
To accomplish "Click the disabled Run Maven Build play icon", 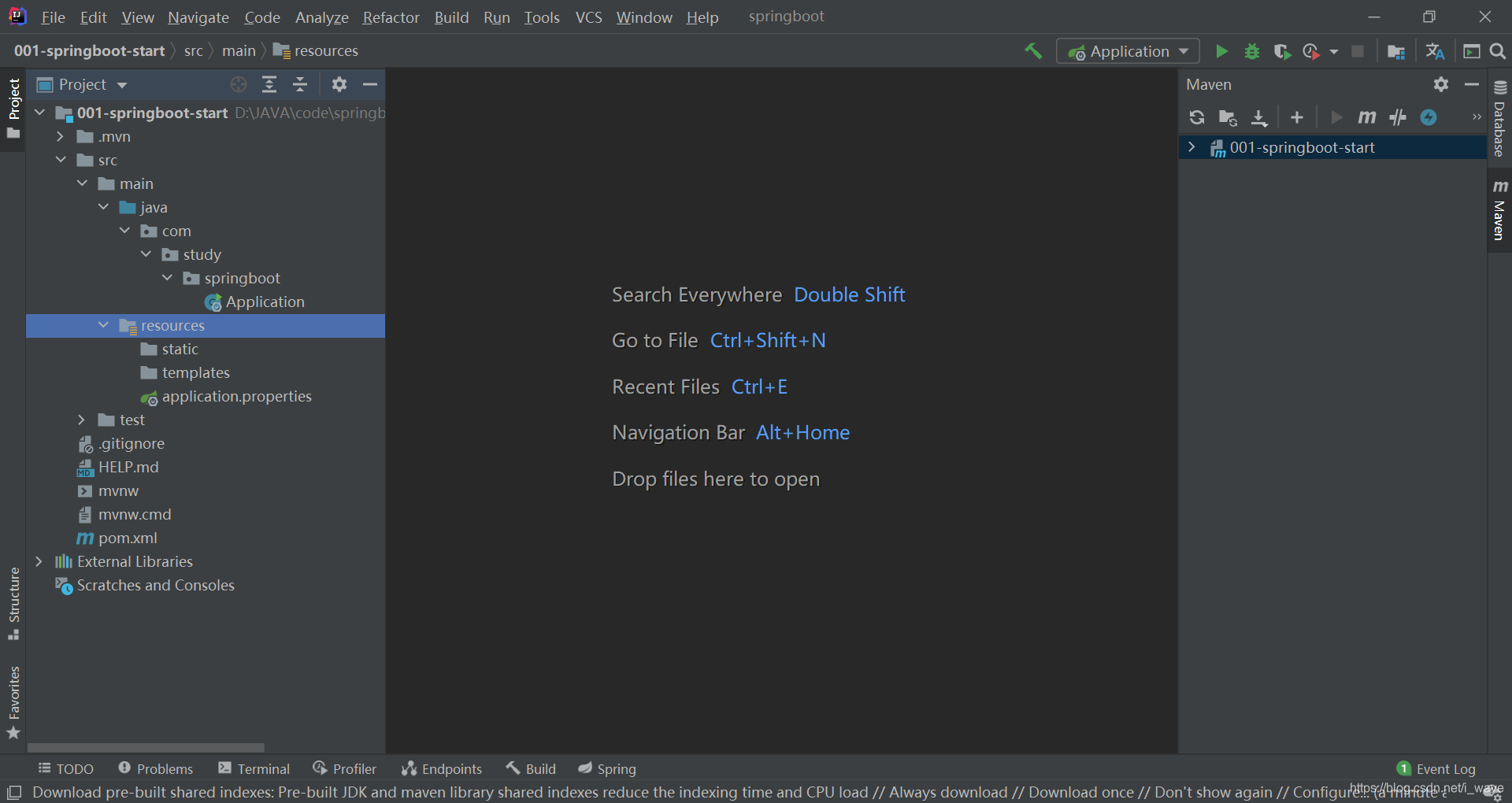I will point(1336,117).
